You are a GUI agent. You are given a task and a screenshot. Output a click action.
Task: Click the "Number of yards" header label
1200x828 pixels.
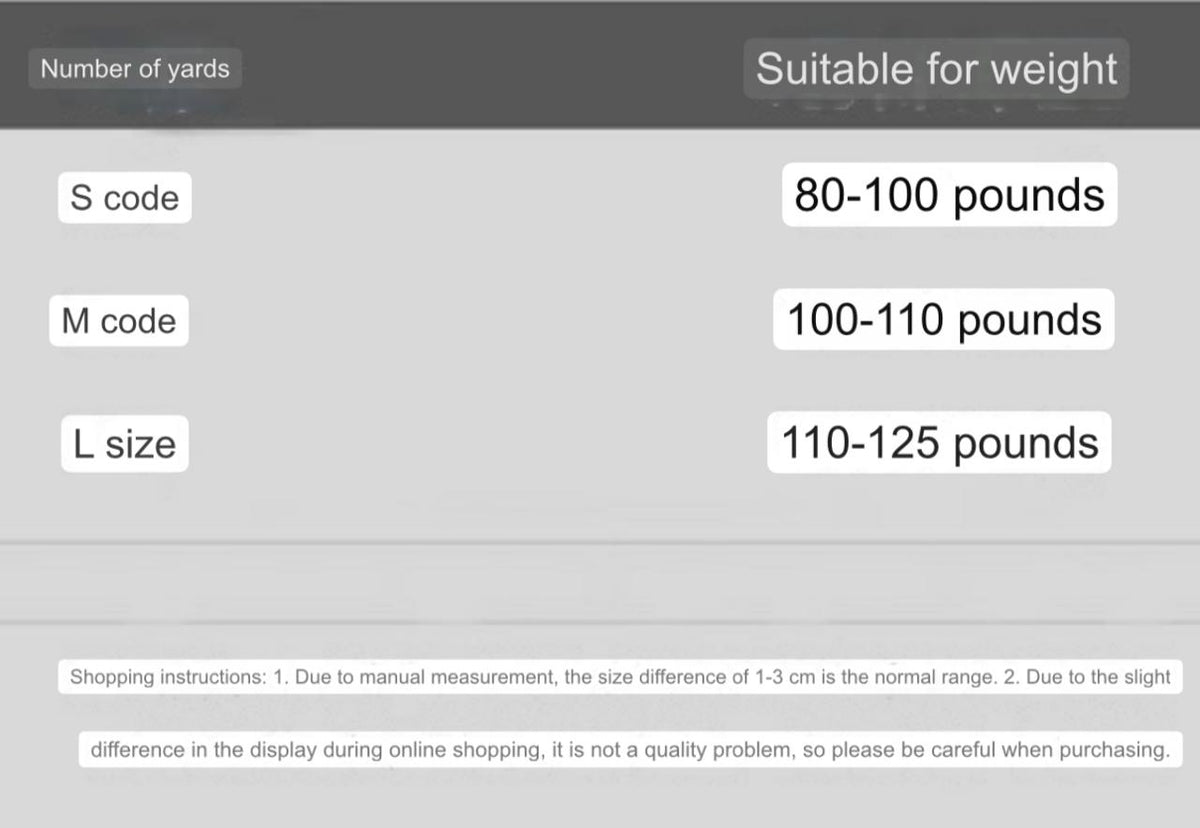pos(135,69)
